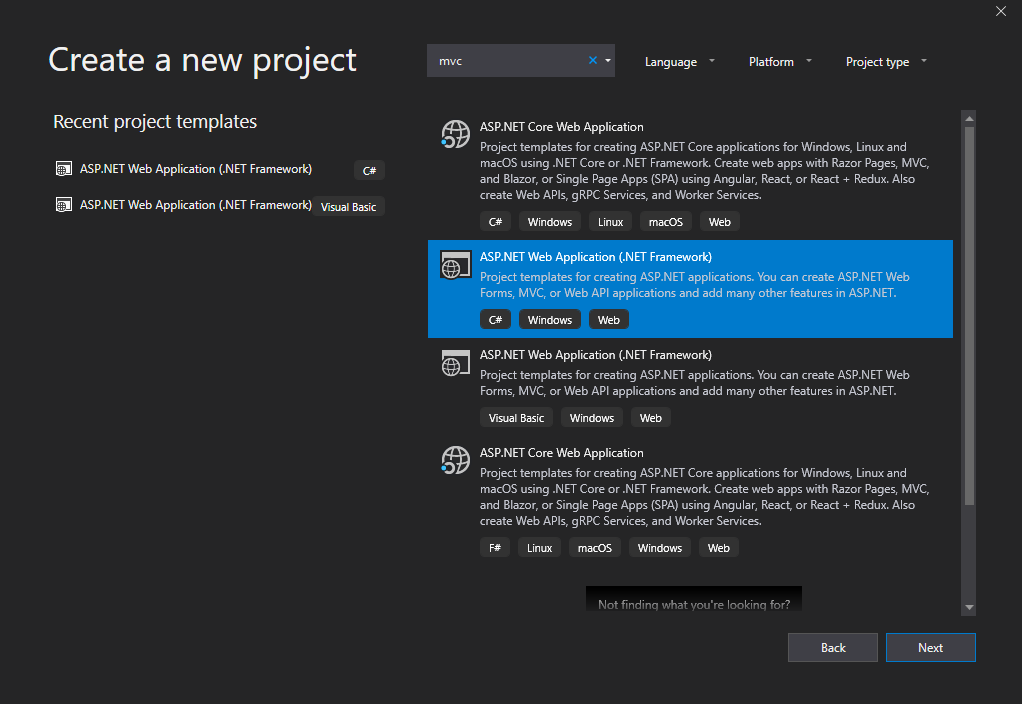The height and width of the screenshot is (704, 1022).
Task: Click the F# tag on the last template
Action: coord(495,548)
